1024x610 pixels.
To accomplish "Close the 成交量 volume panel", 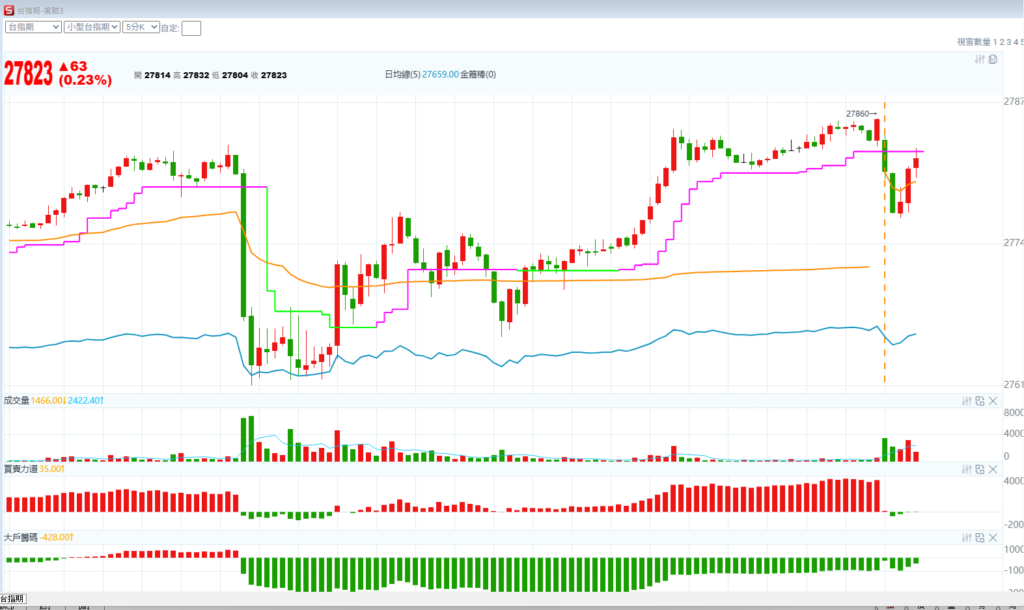I will [x=993, y=401].
